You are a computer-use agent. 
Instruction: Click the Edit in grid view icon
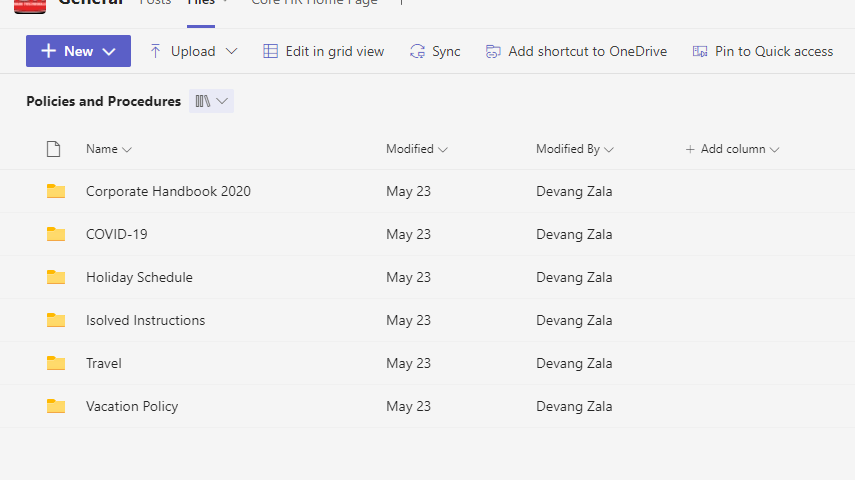coord(270,51)
